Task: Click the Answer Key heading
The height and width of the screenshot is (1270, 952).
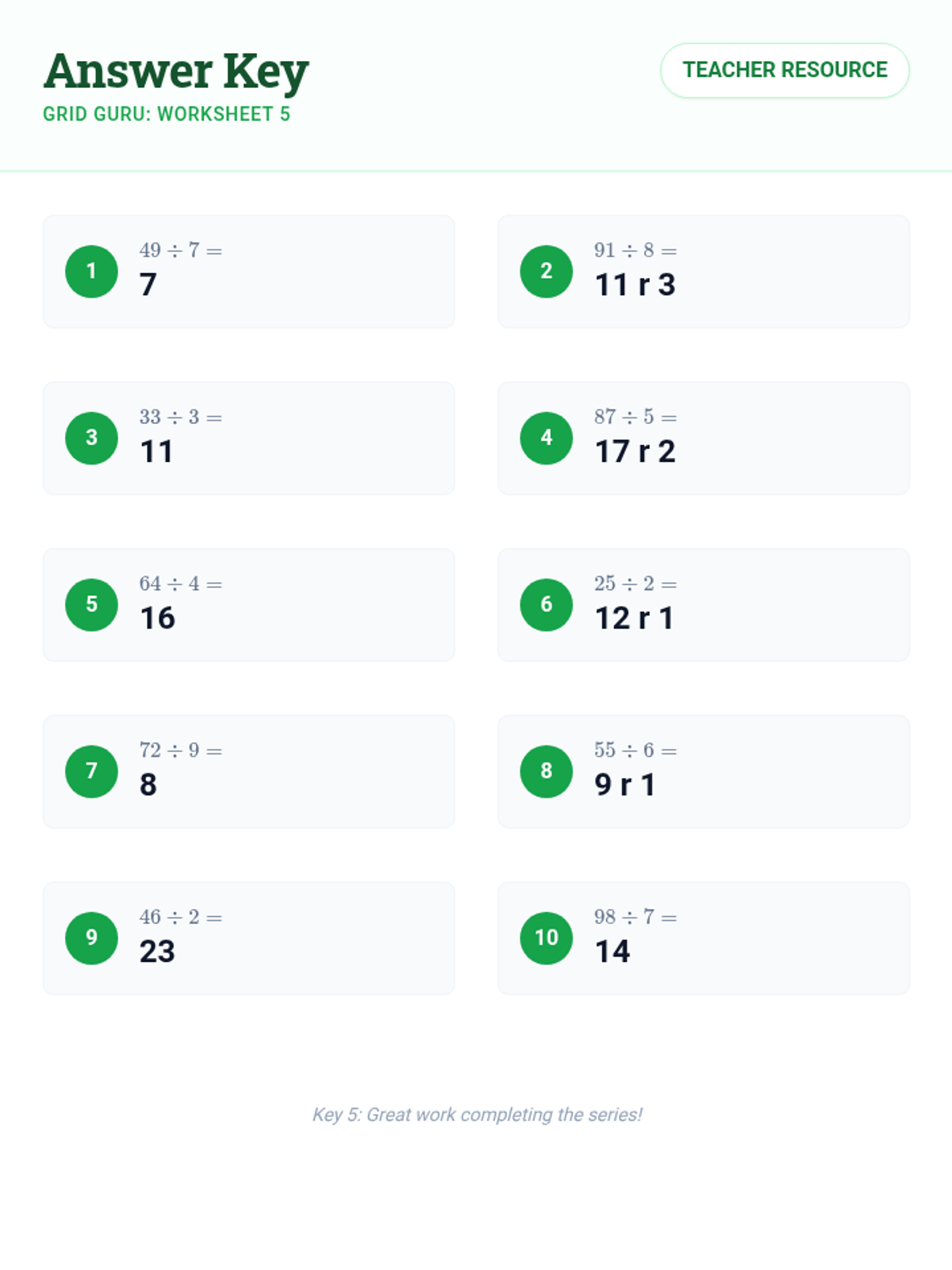Action: pyautogui.click(x=176, y=71)
